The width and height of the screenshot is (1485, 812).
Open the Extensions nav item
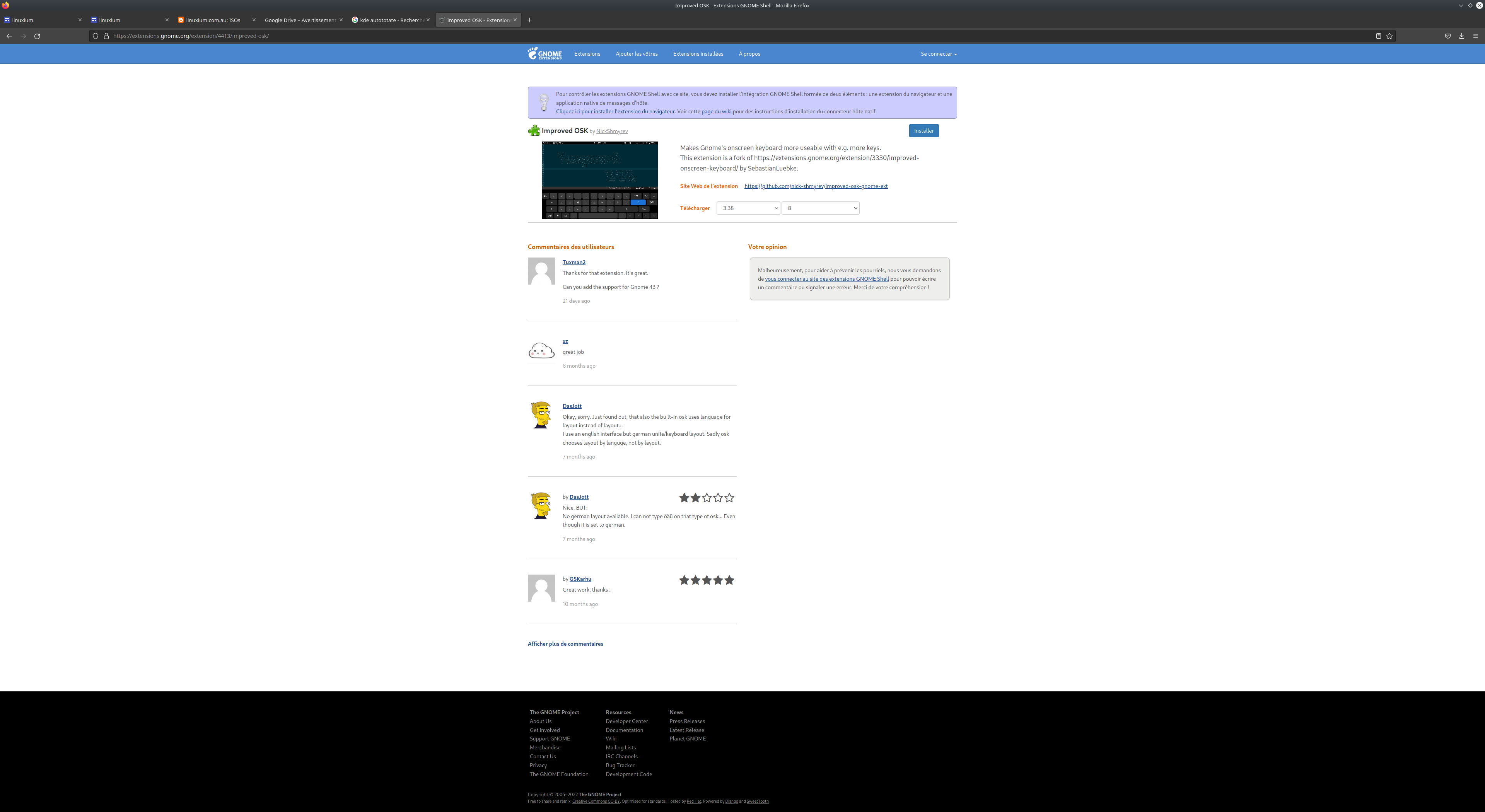(x=587, y=54)
